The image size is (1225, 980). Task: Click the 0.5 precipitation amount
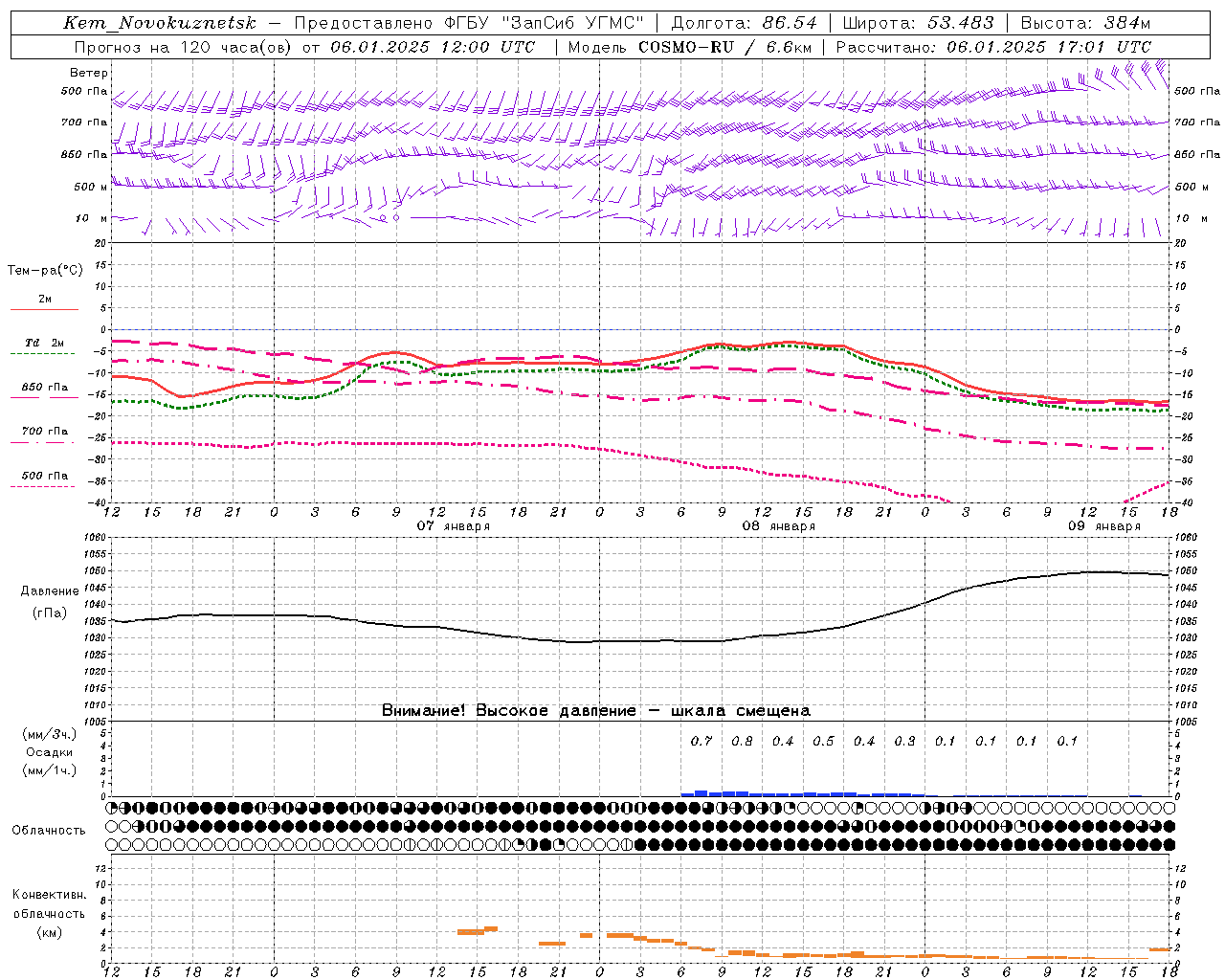pyautogui.click(x=823, y=741)
